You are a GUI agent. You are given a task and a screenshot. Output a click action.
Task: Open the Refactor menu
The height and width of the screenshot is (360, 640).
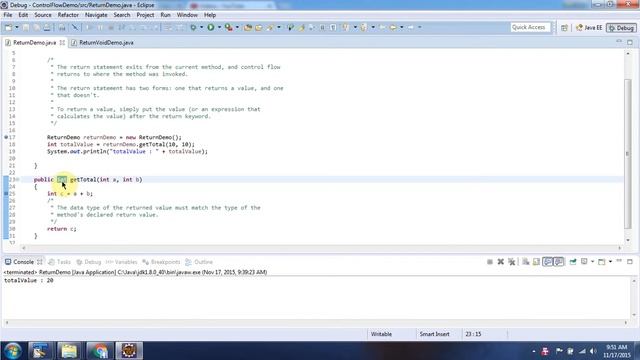(x=68, y=15)
